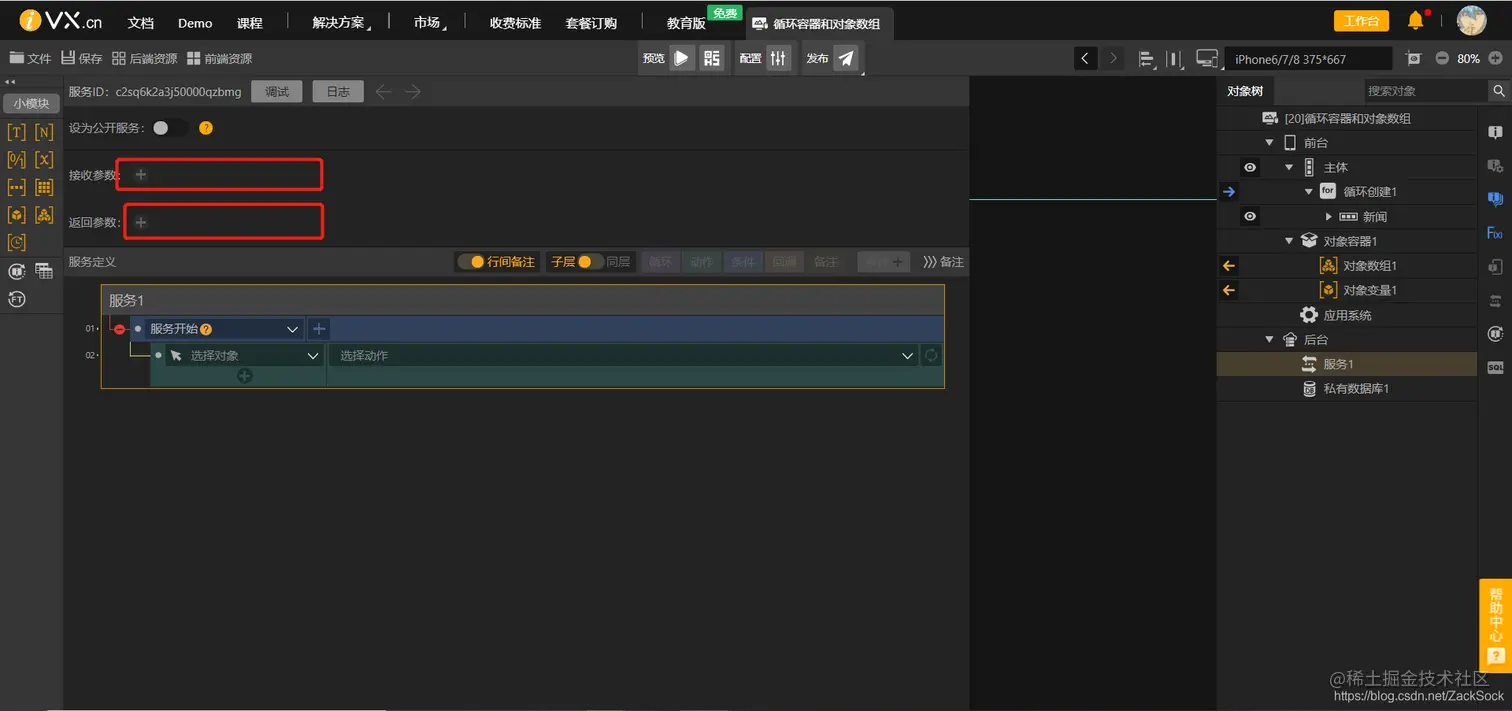Expand the 新闻 tree node
This screenshot has width=1512, height=711.
(1328, 216)
